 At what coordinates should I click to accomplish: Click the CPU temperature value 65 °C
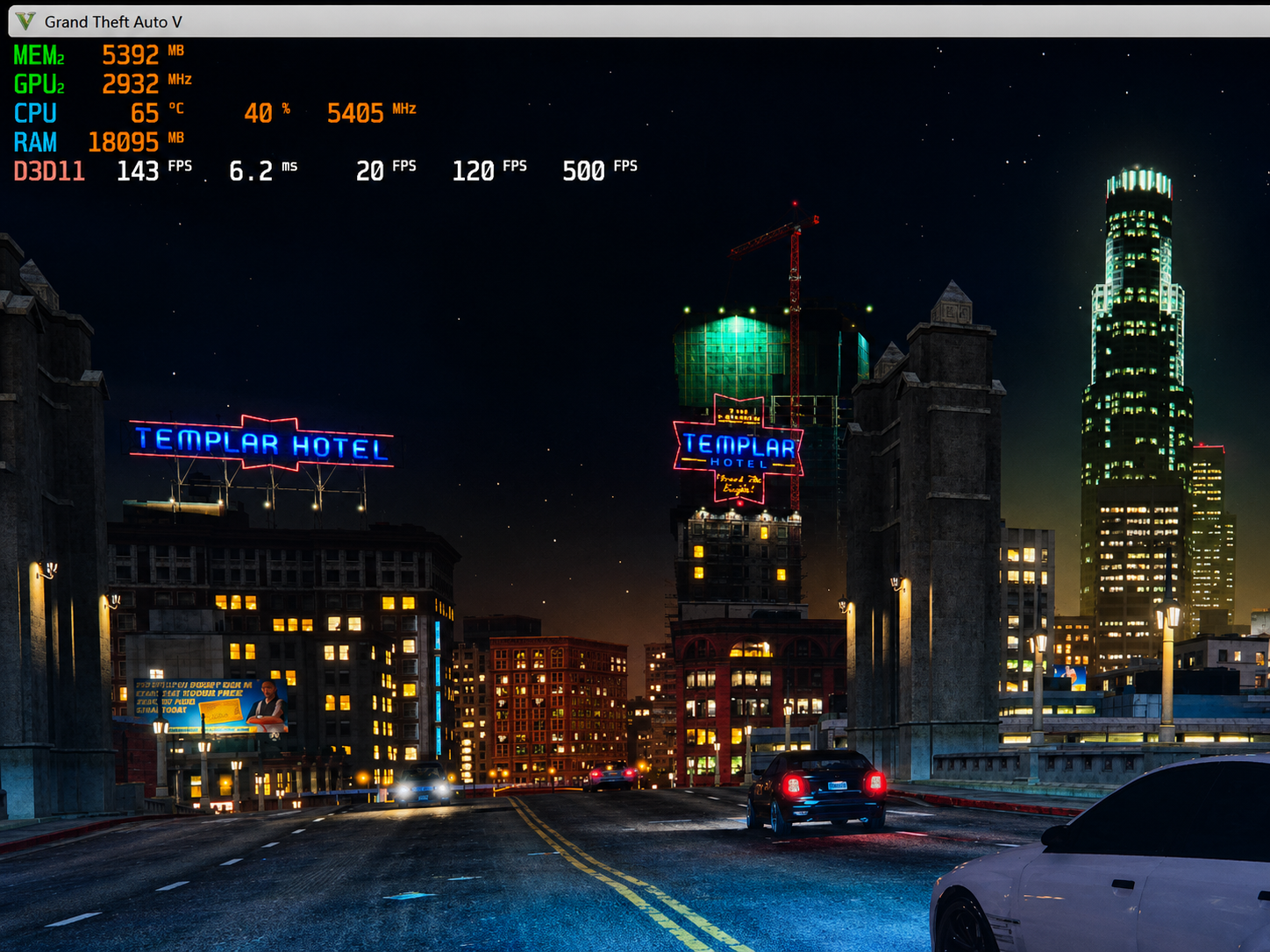157,113
